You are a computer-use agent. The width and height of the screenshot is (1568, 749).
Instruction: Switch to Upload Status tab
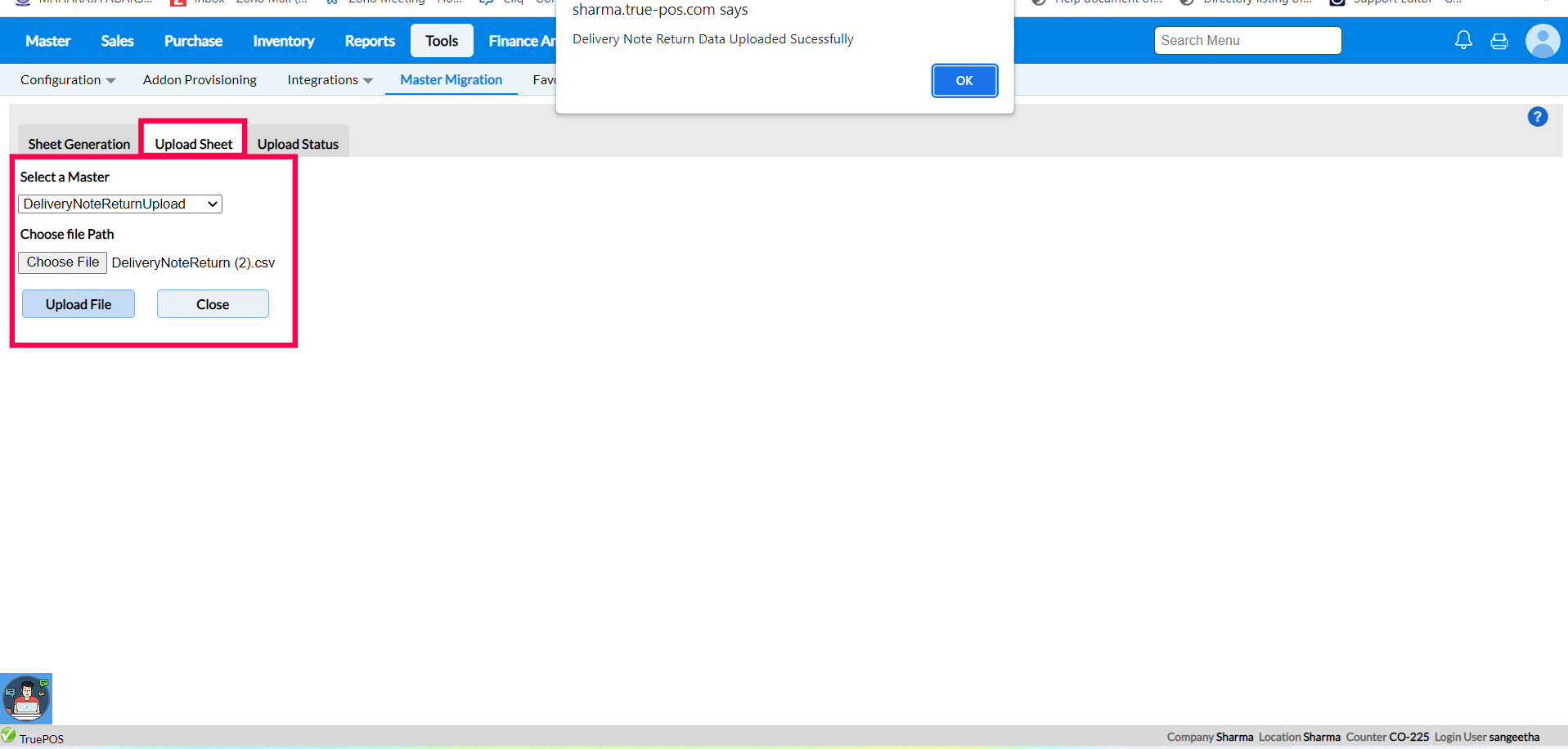click(x=298, y=144)
